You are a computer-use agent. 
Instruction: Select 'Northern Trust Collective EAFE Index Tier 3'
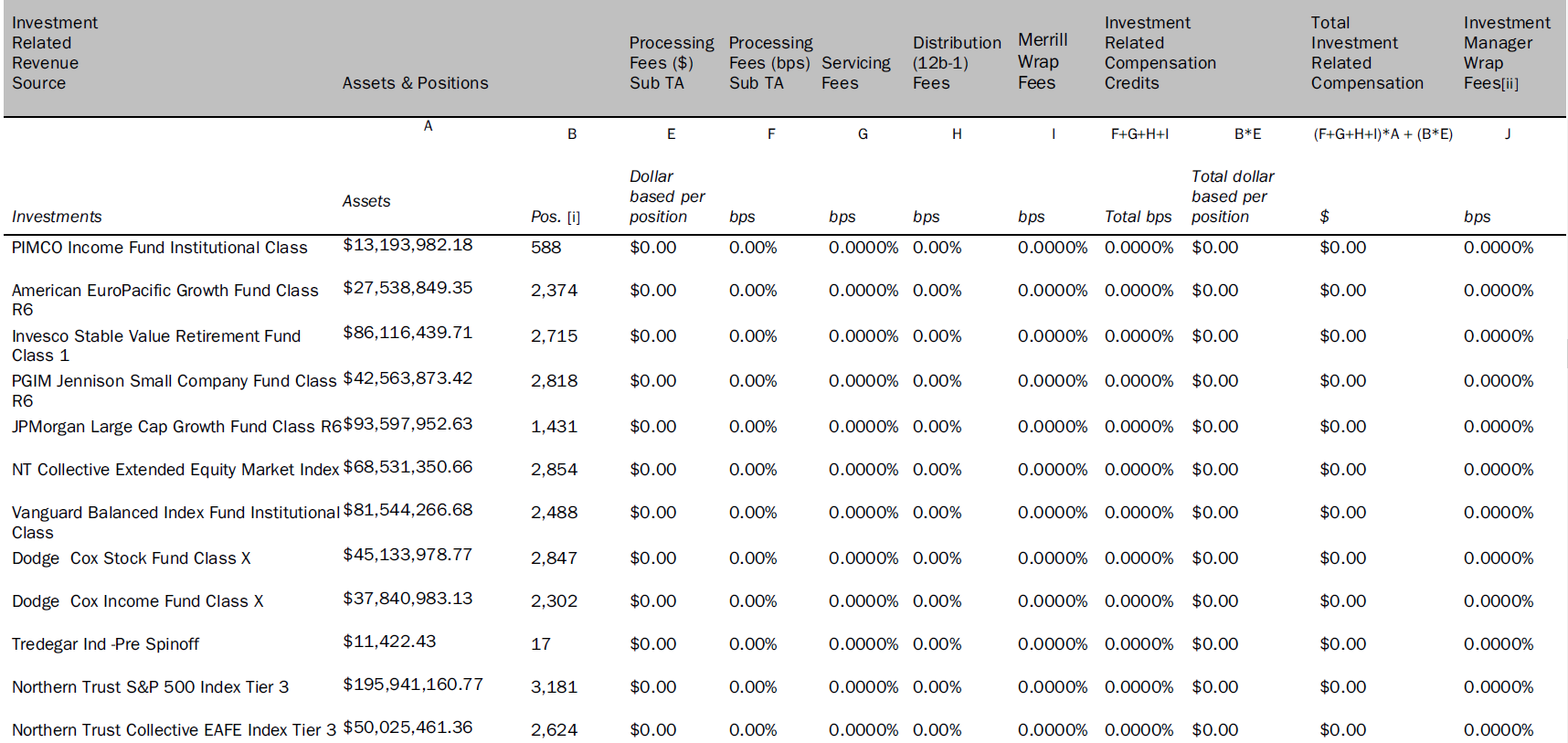click(x=174, y=730)
